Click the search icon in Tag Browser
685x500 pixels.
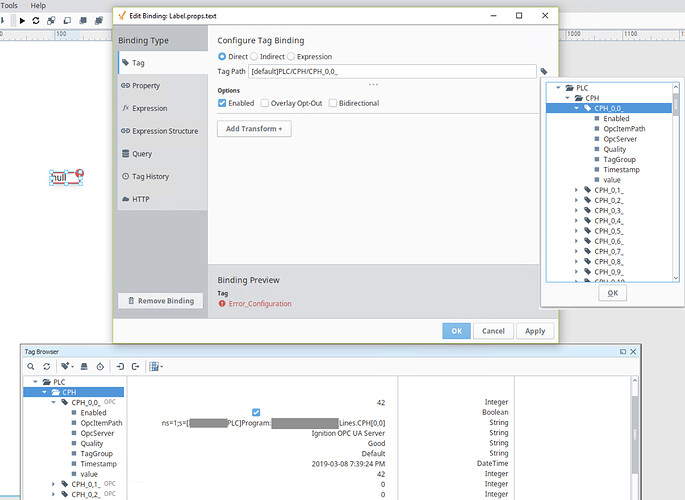click(x=31, y=367)
